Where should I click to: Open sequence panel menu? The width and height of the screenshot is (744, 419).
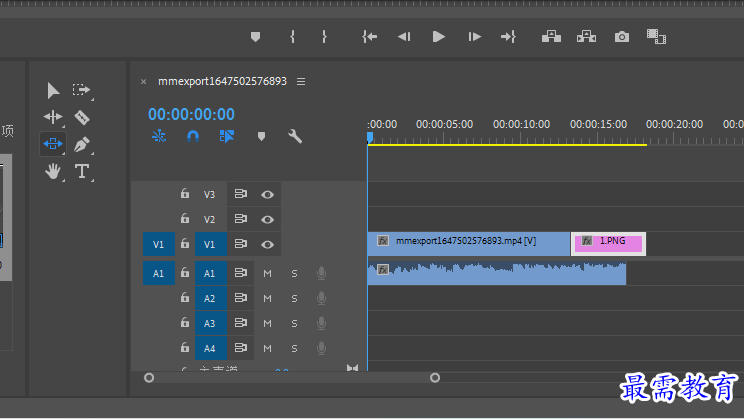click(x=301, y=82)
